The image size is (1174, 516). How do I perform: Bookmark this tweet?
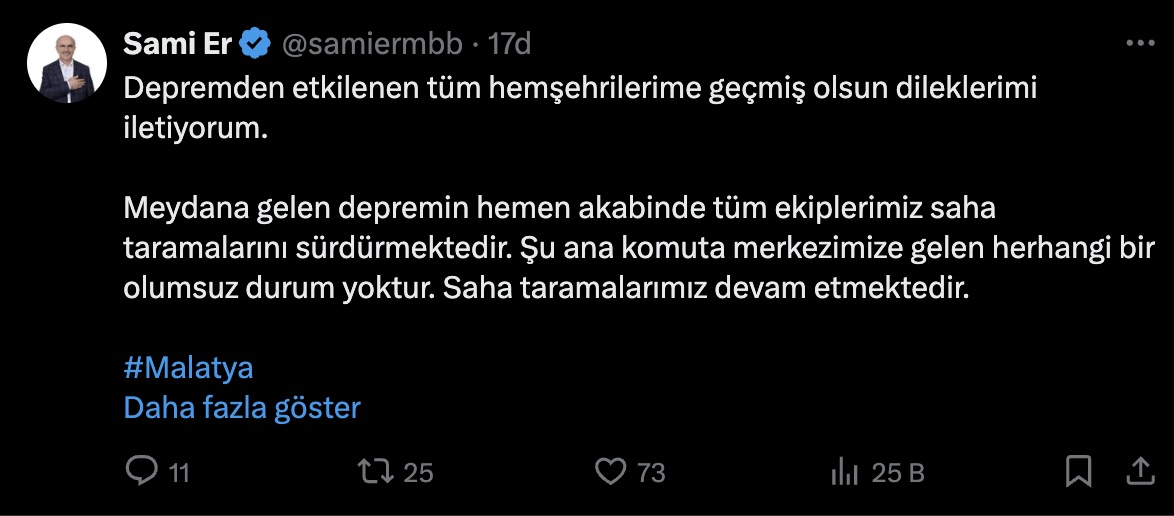1078,471
